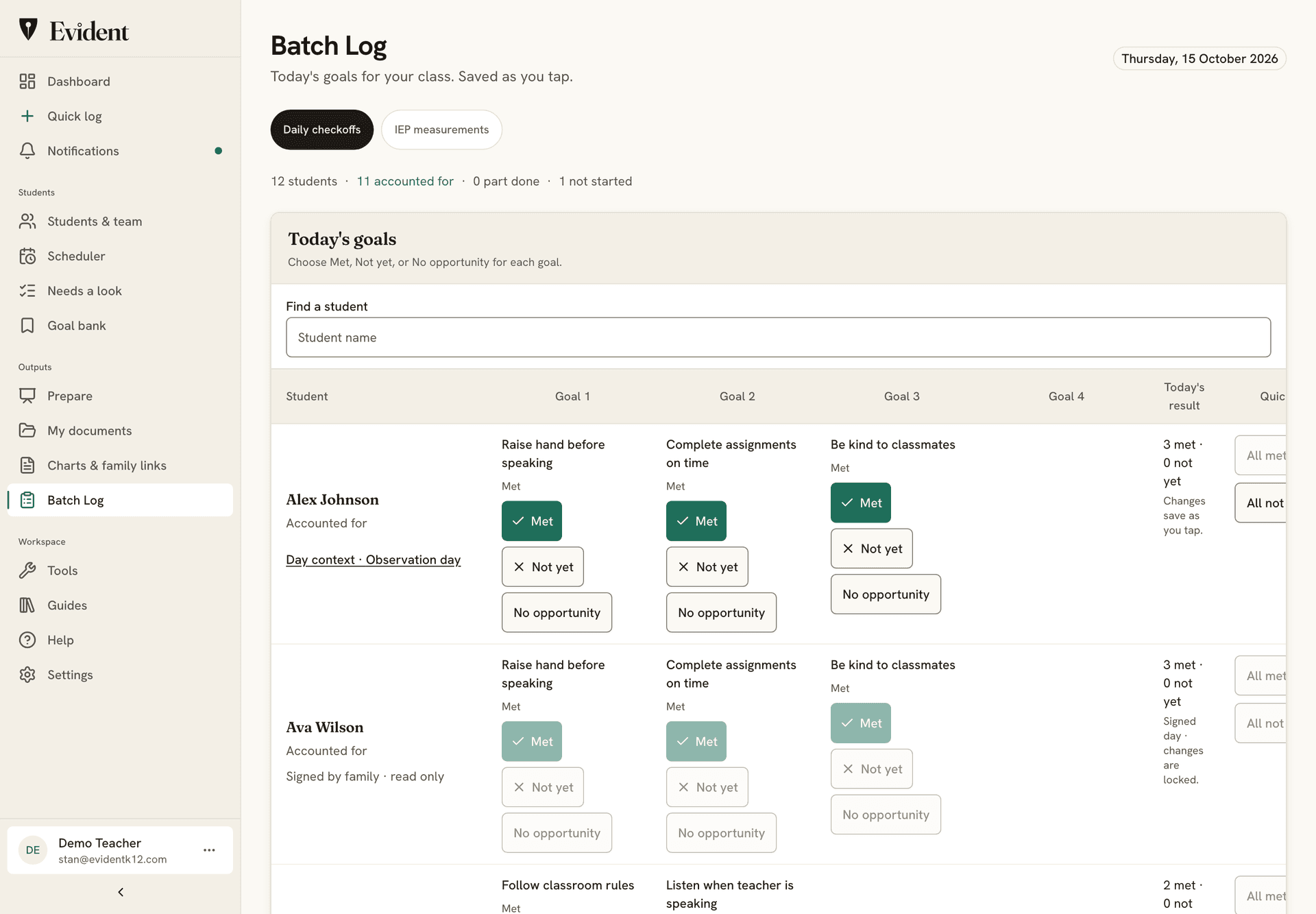
Task: Click the Quick log plus icon
Action: tap(27, 116)
